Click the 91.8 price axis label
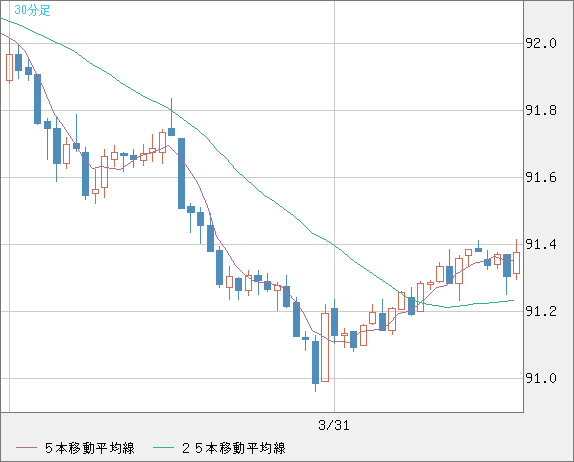Image resolution: width=574 pixels, height=462 pixels. point(541,110)
